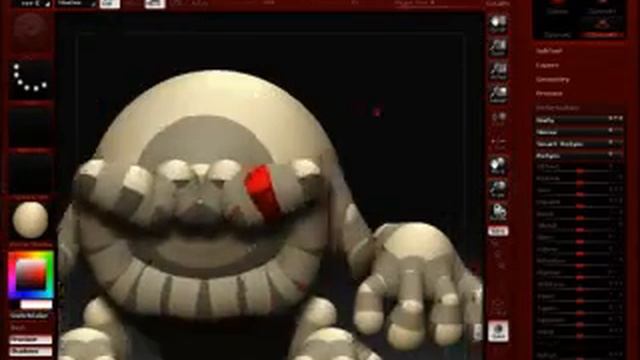Click the SwitchColor button under the color picker
The width and height of the screenshot is (640, 360).
click(29, 316)
